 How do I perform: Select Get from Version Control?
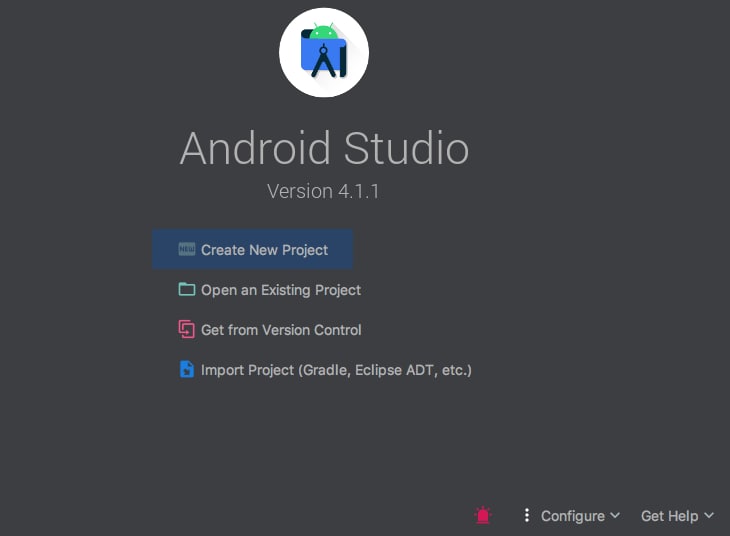click(x=270, y=330)
